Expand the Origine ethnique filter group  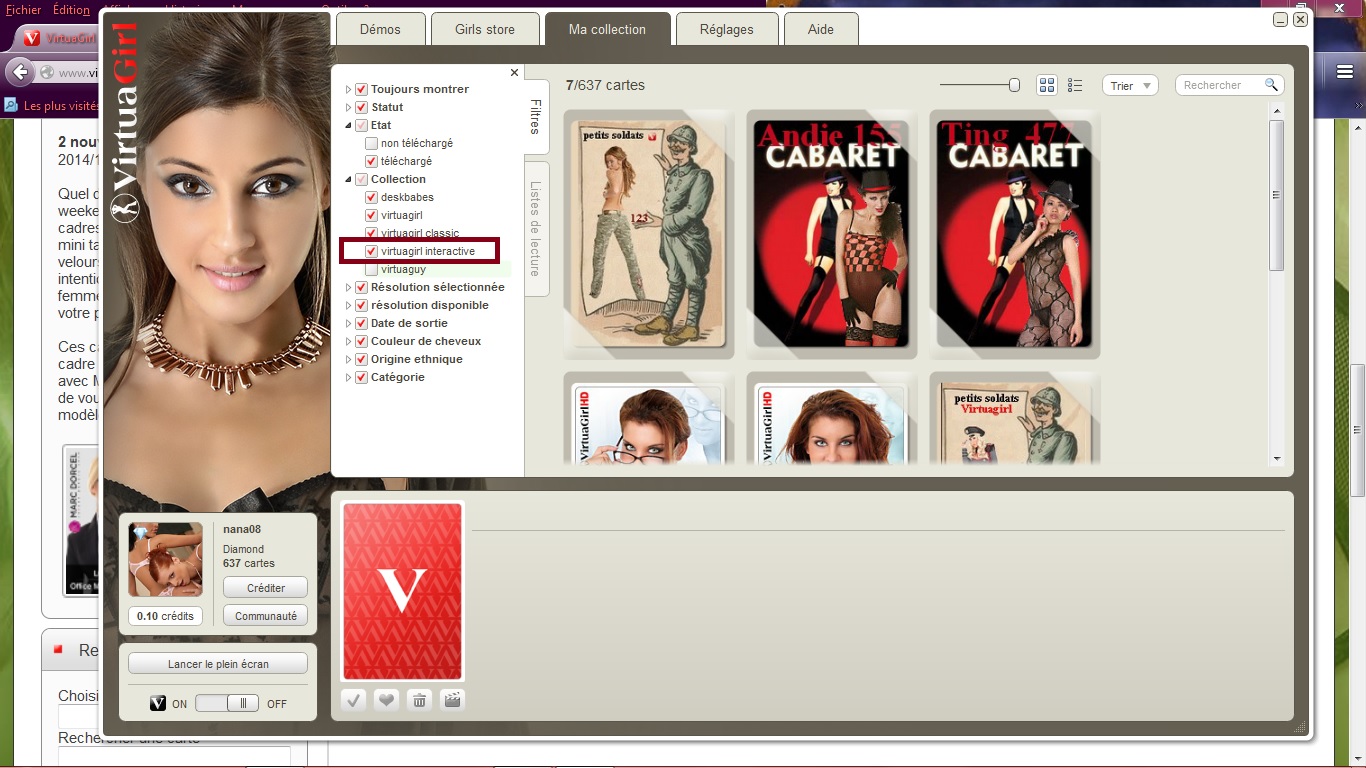click(349, 359)
